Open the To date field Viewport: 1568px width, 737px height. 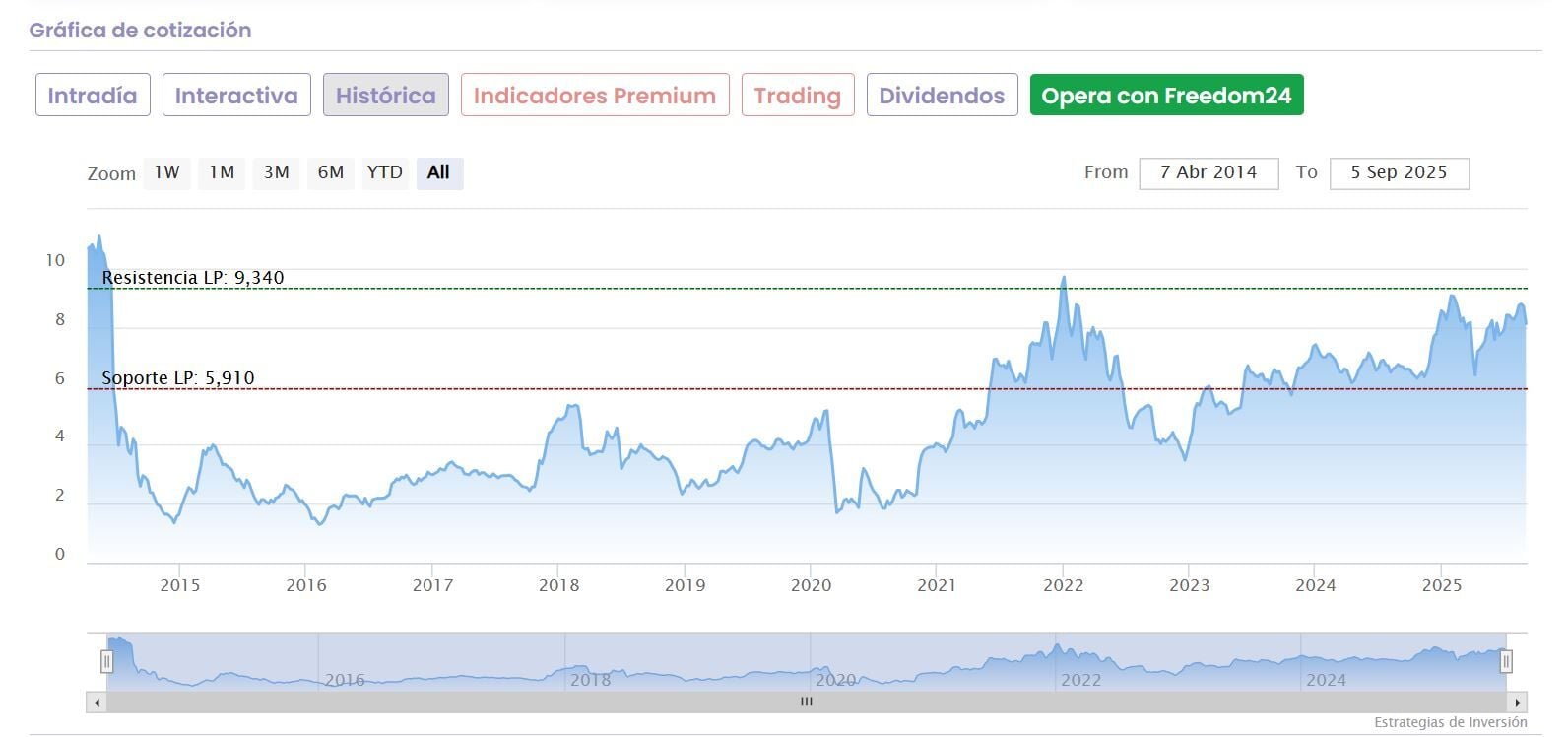(1399, 172)
